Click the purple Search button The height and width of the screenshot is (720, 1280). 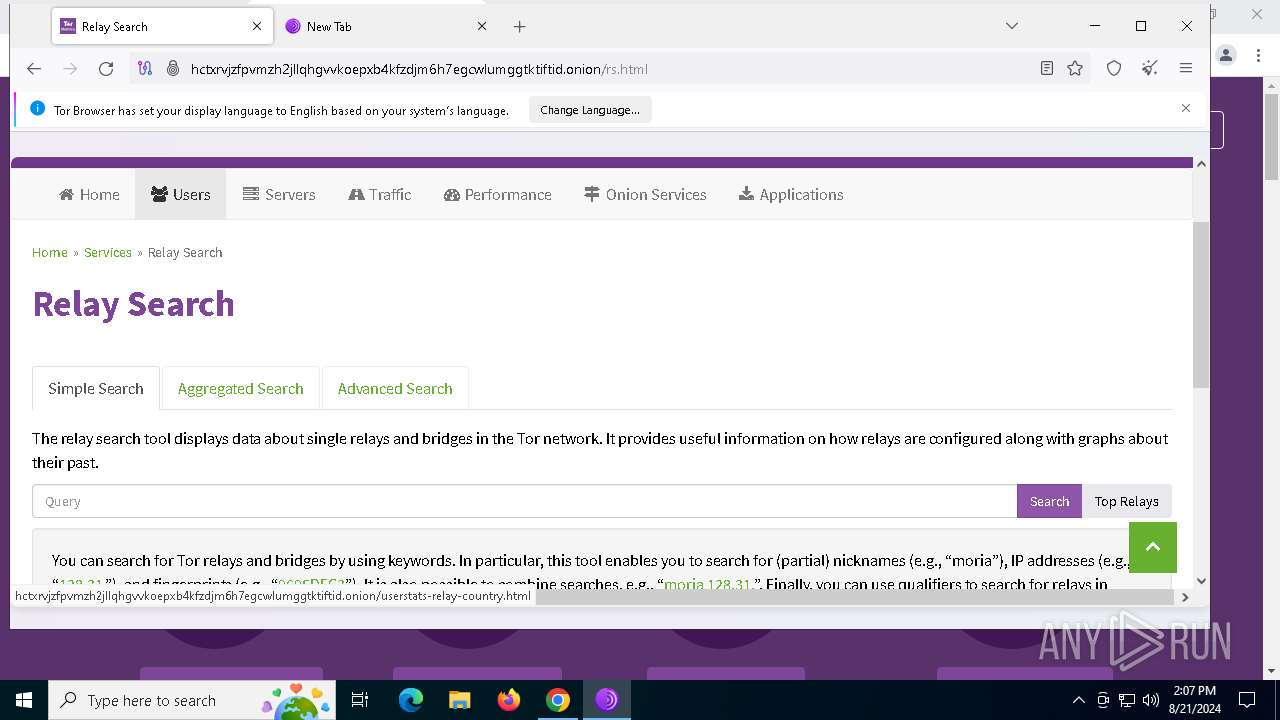coord(1049,501)
